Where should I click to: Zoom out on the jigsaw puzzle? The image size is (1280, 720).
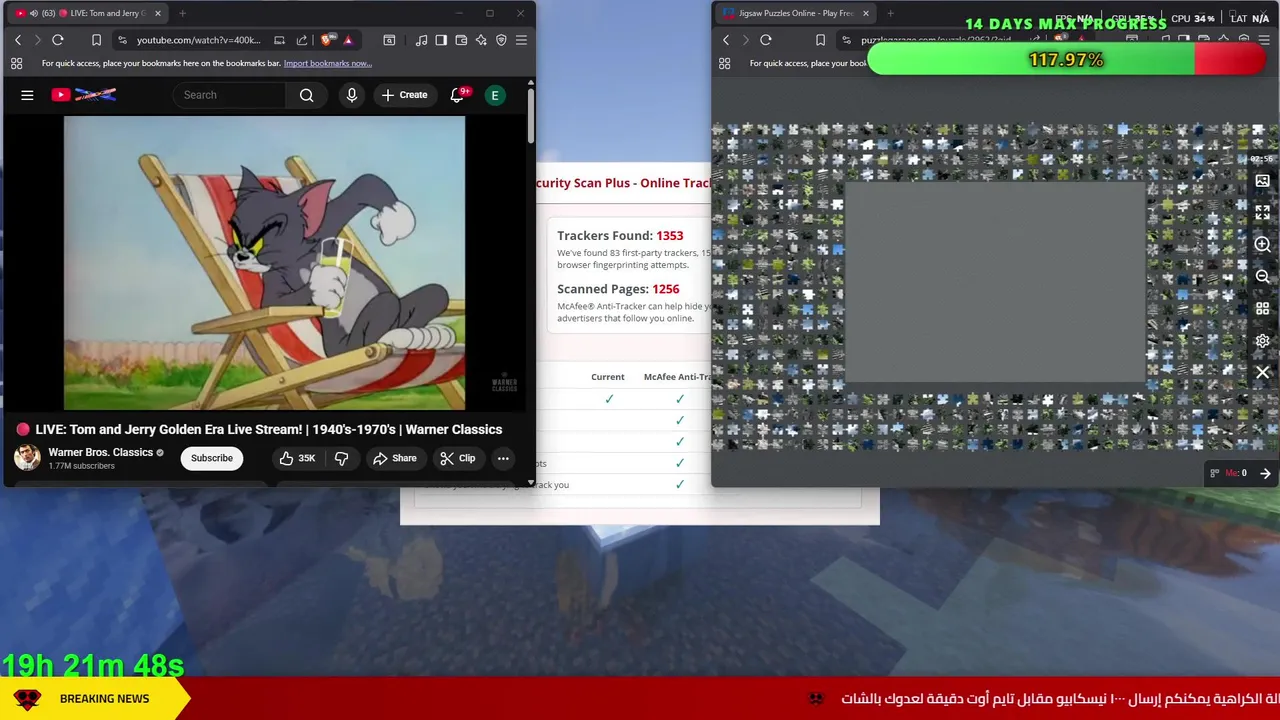coord(1262,276)
